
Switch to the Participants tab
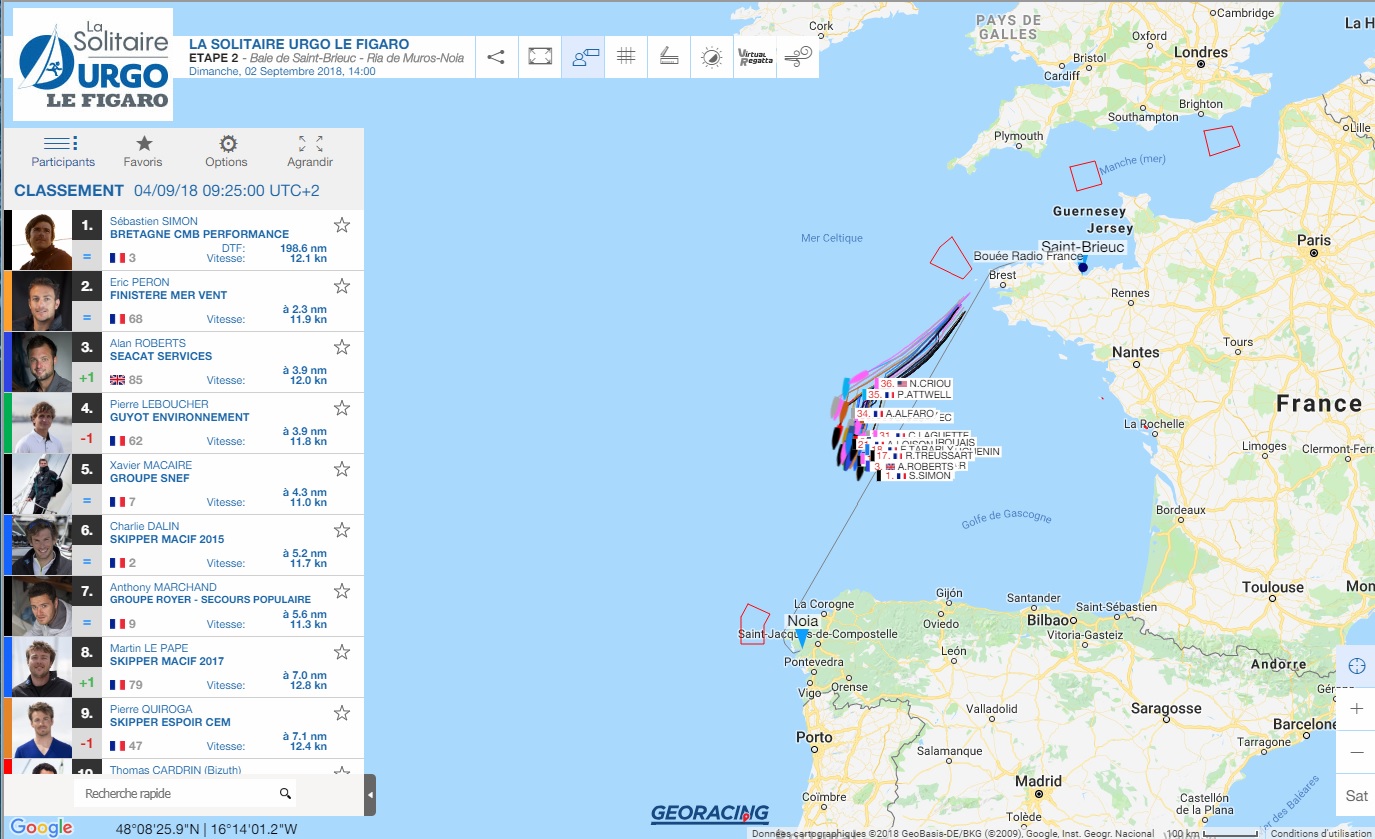click(x=63, y=152)
